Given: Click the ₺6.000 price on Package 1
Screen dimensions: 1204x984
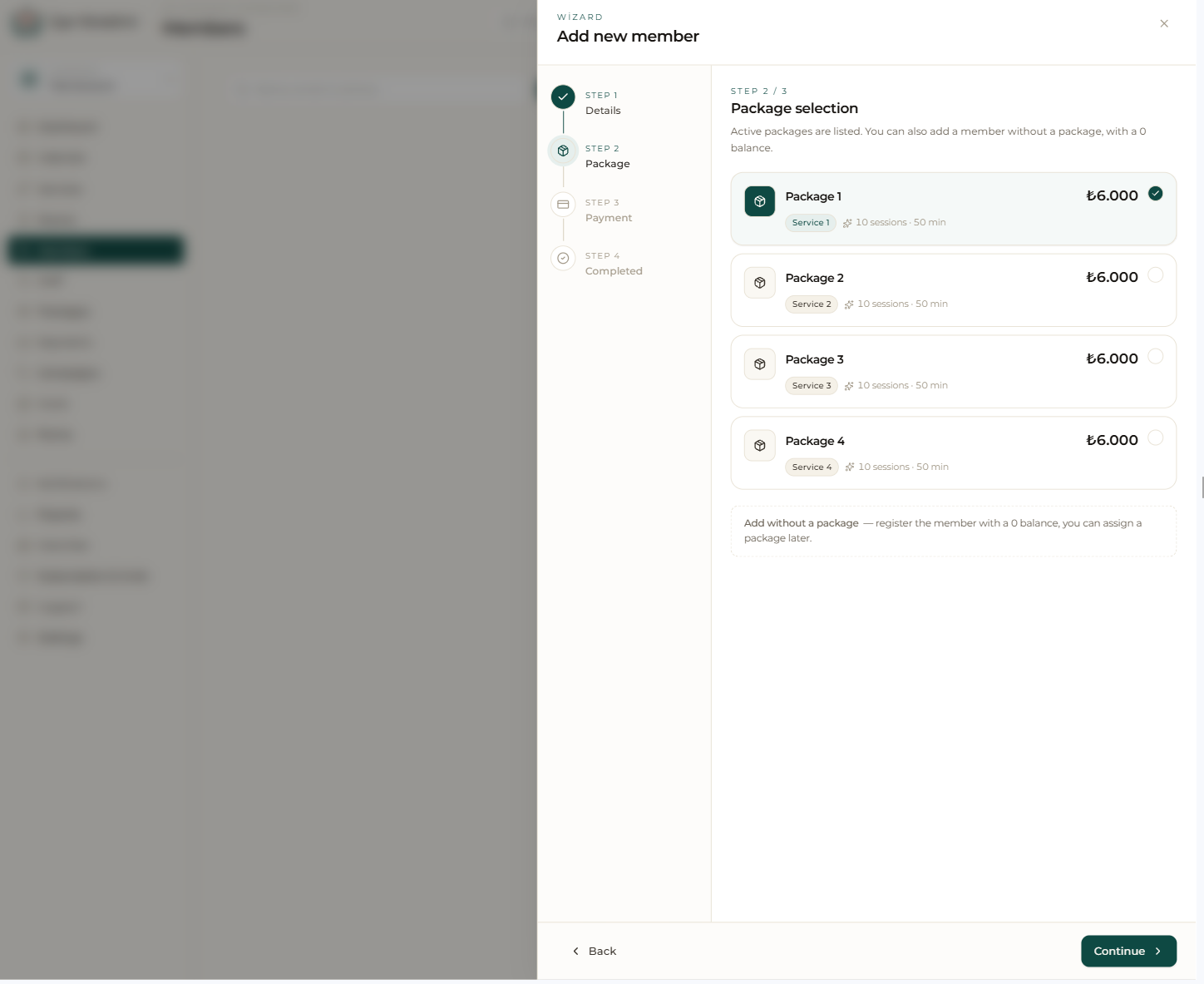Looking at the screenshot, I should coord(1112,195).
